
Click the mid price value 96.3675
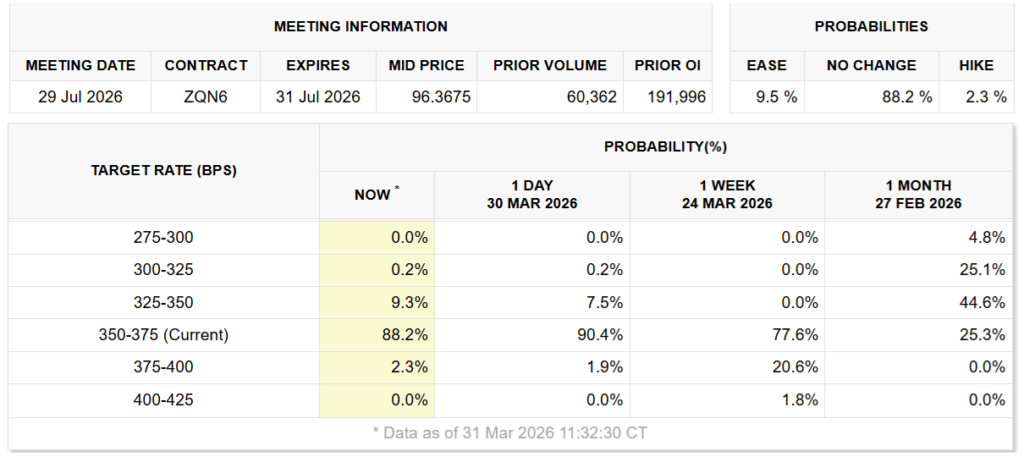click(x=426, y=97)
